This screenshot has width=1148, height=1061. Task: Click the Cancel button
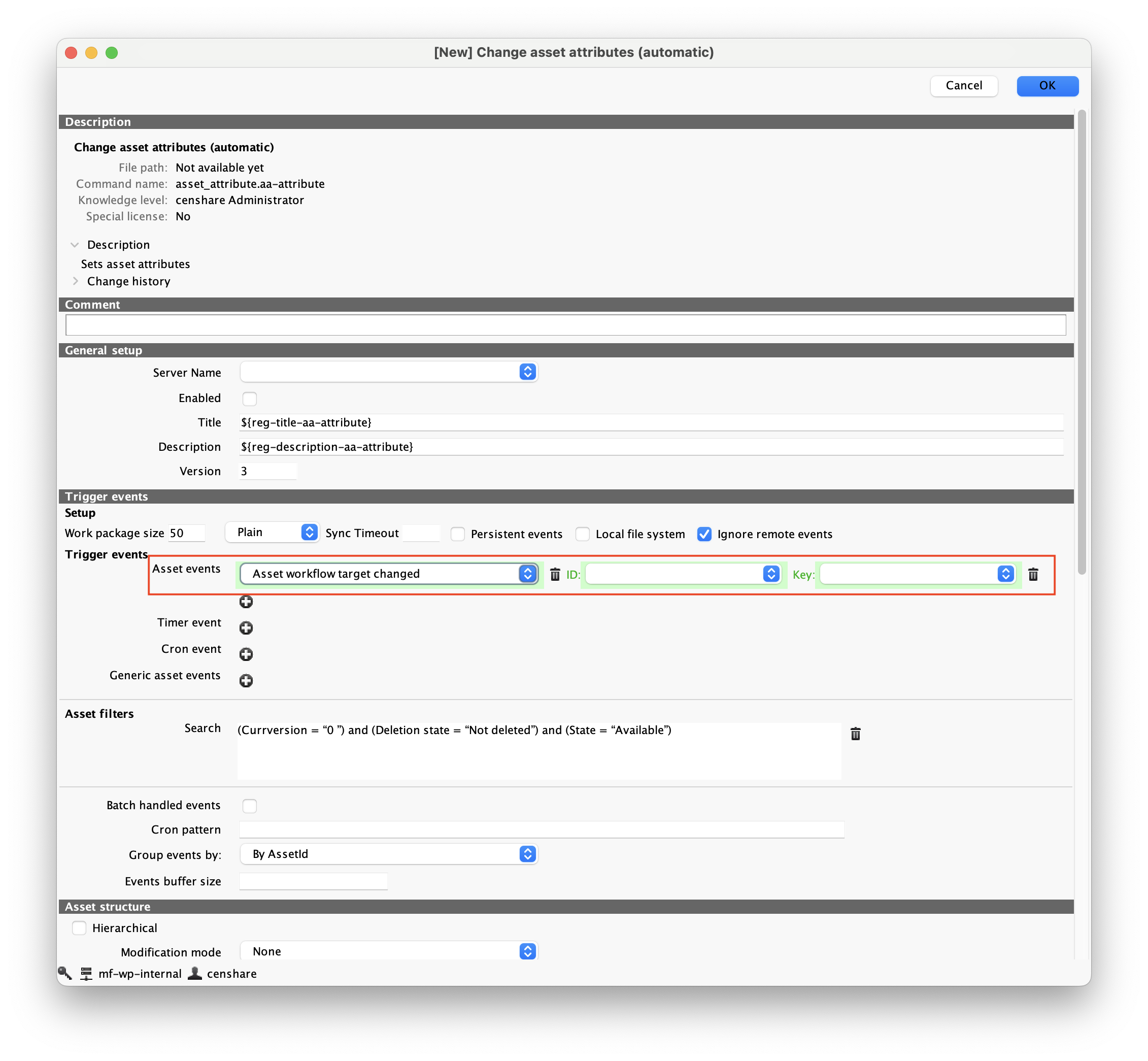pyautogui.click(x=964, y=86)
